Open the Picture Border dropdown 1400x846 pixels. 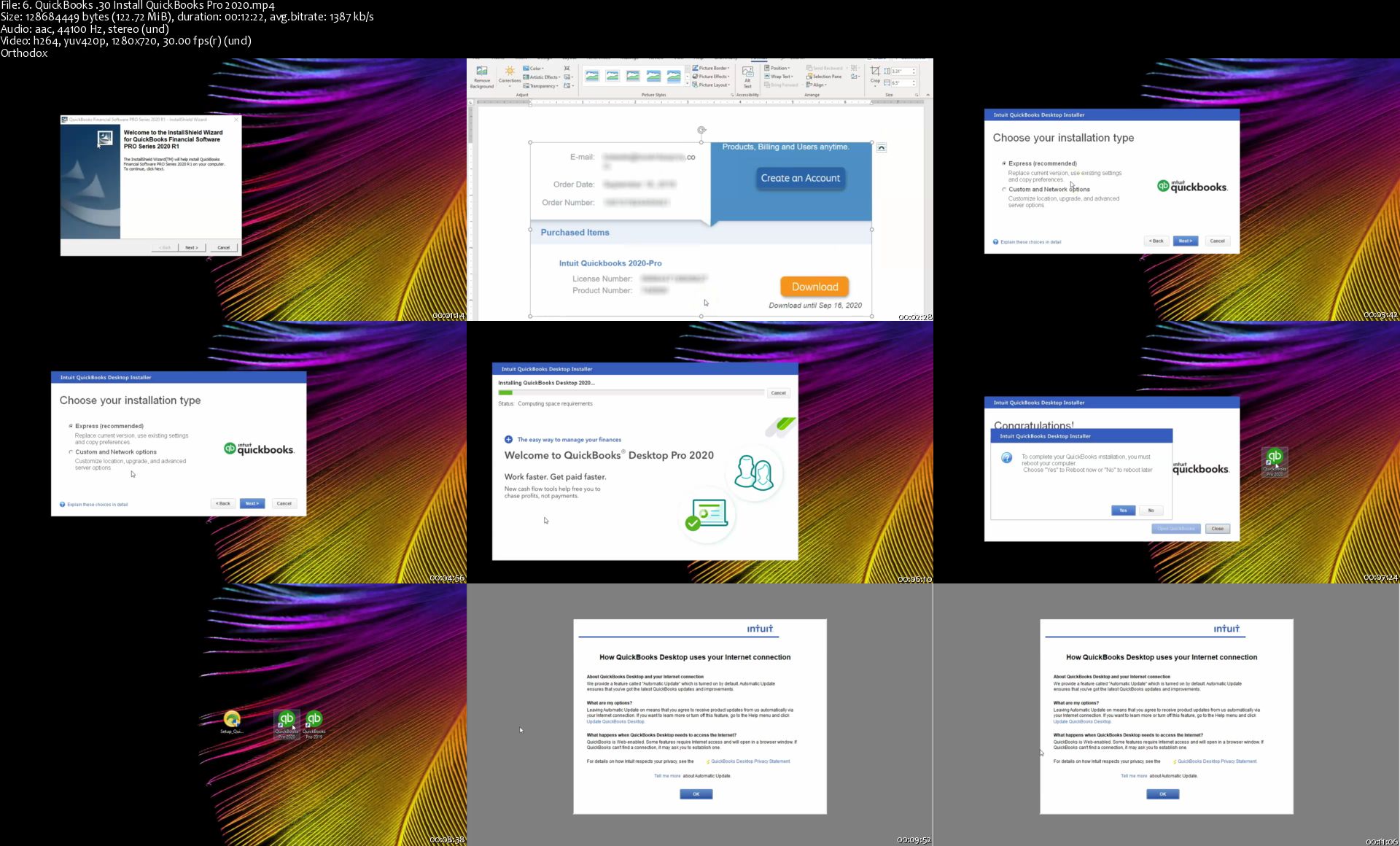[711, 68]
